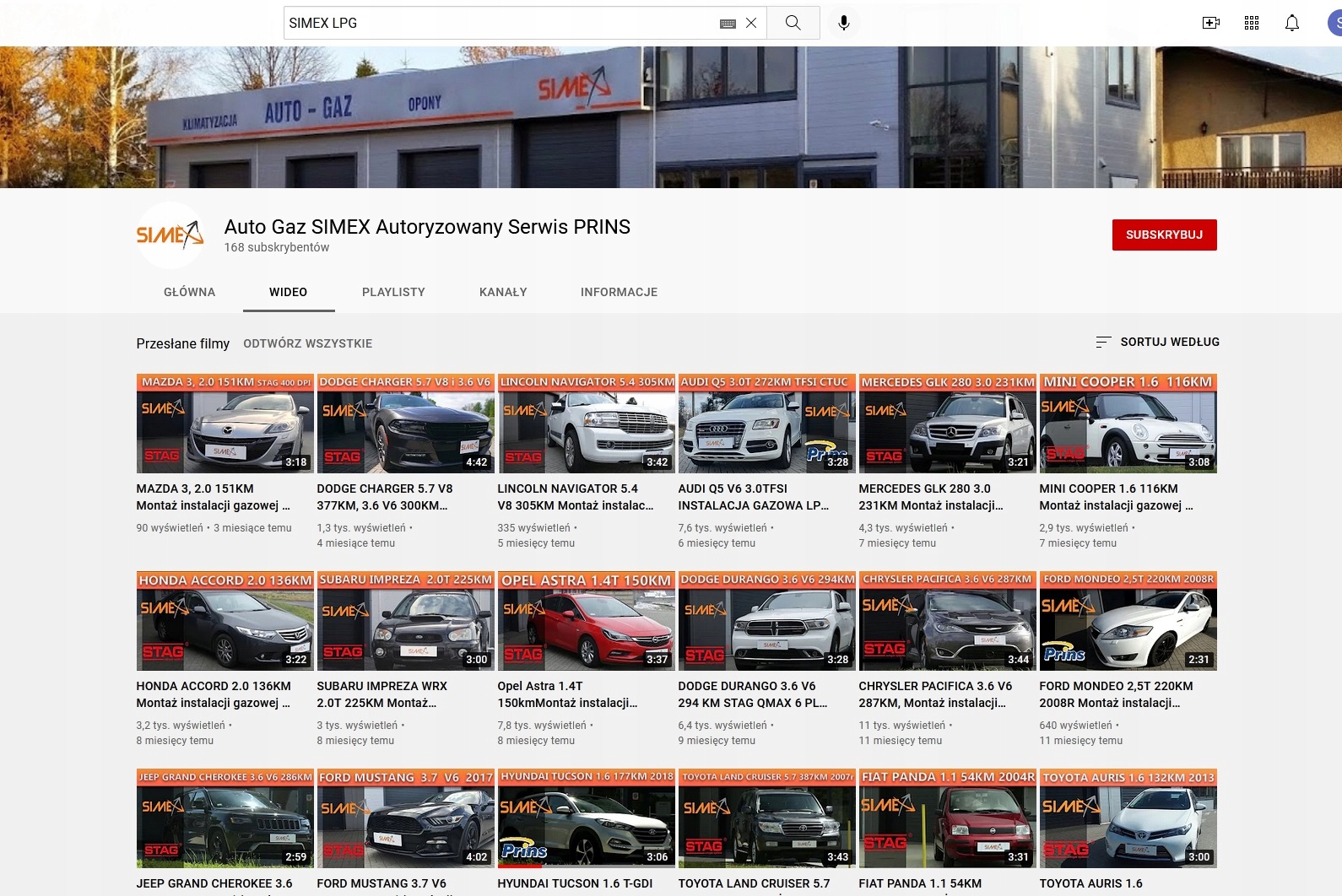Click the SIMEX channel avatar

[170, 235]
